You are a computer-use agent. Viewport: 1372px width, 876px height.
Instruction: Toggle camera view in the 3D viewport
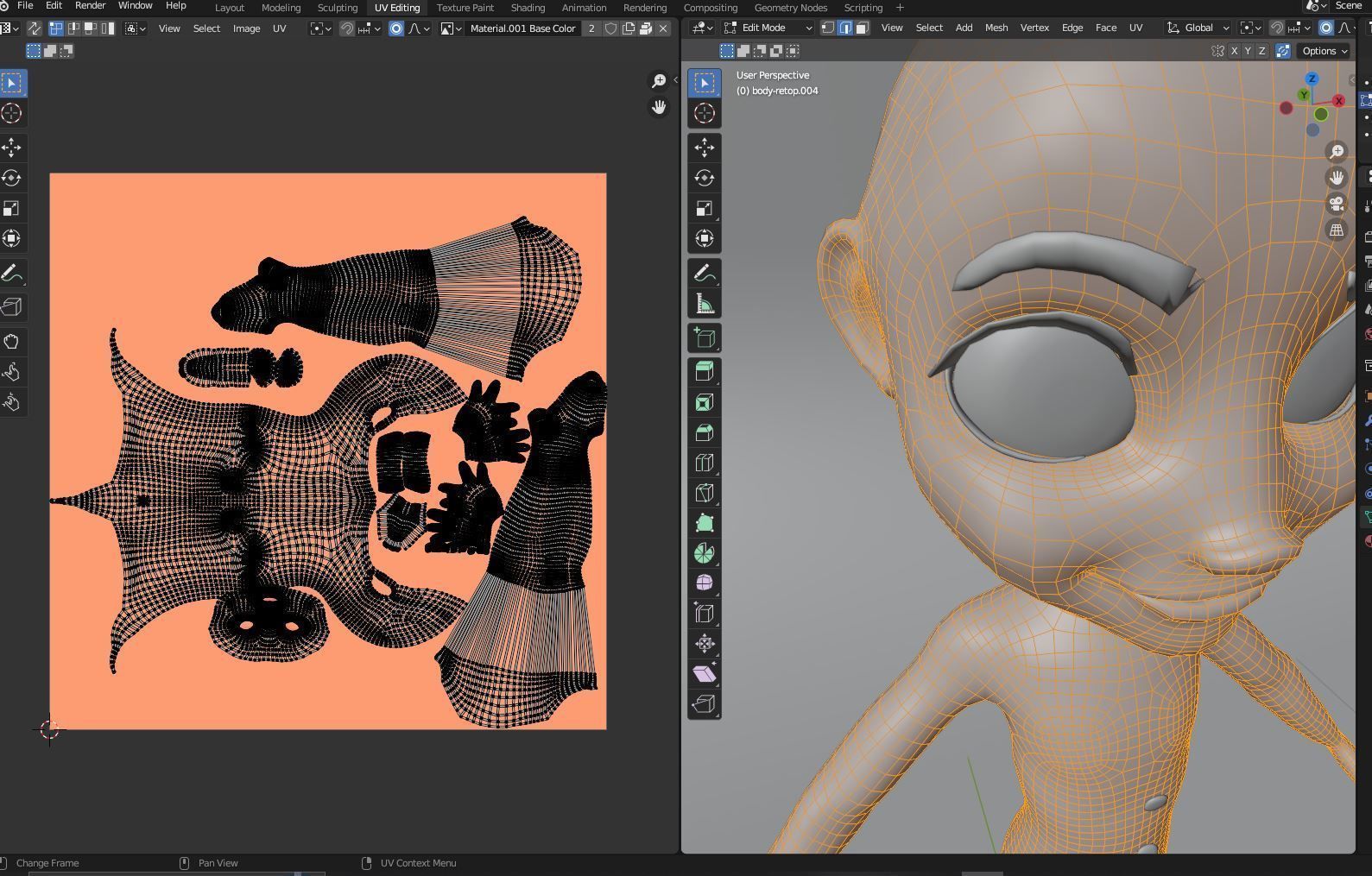click(x=1337, y=205)
